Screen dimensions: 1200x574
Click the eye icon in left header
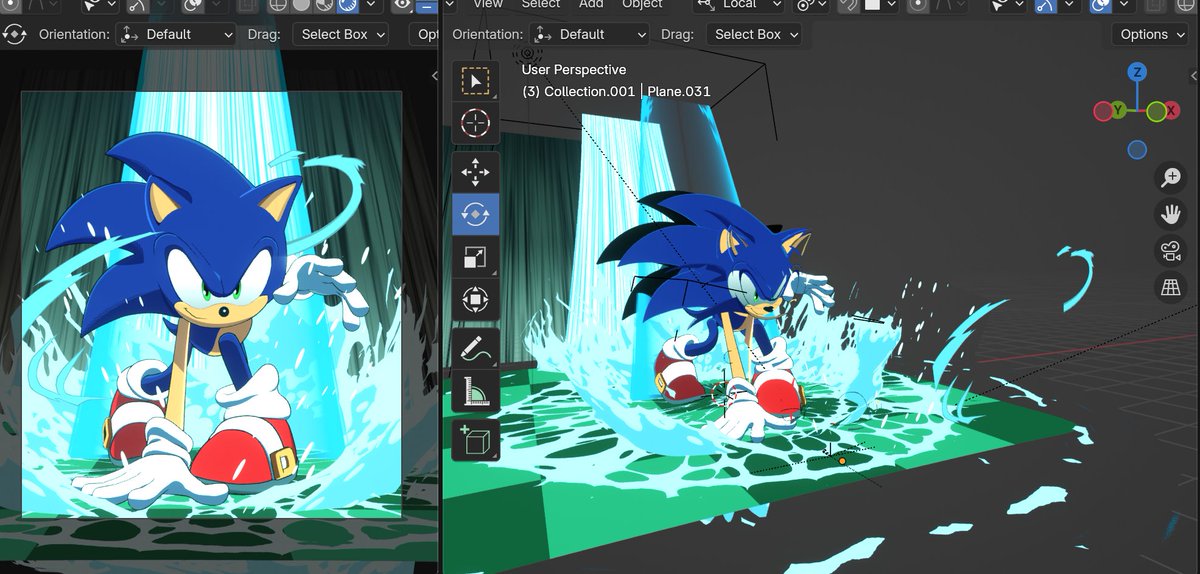(404, 4)
